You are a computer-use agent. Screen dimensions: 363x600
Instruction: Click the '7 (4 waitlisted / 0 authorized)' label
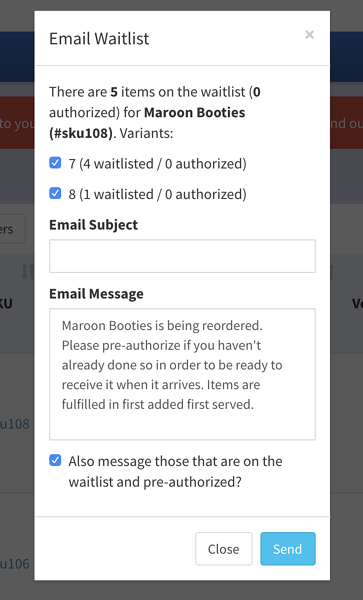[x=157, y=164]
